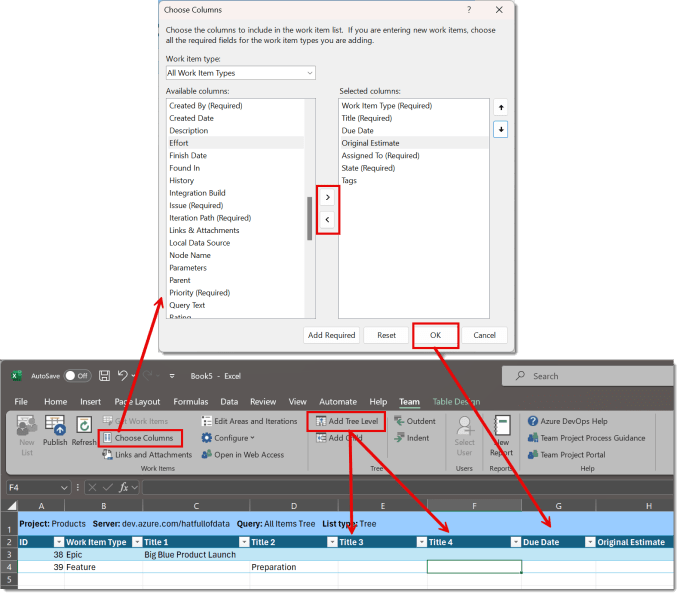Viewport: 680px width, 595px height.
Task: Click the New List icon
Action: click(26, 435)
